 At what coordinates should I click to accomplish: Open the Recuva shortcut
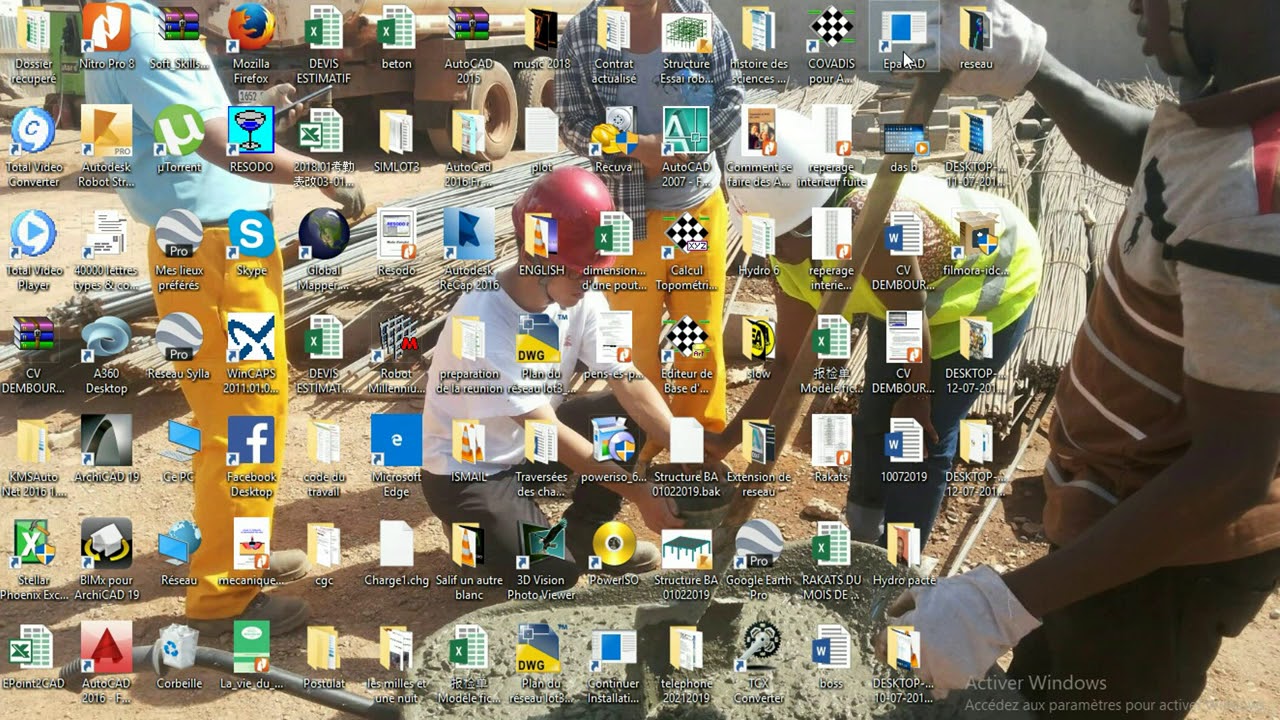click(x=614, y=141)
